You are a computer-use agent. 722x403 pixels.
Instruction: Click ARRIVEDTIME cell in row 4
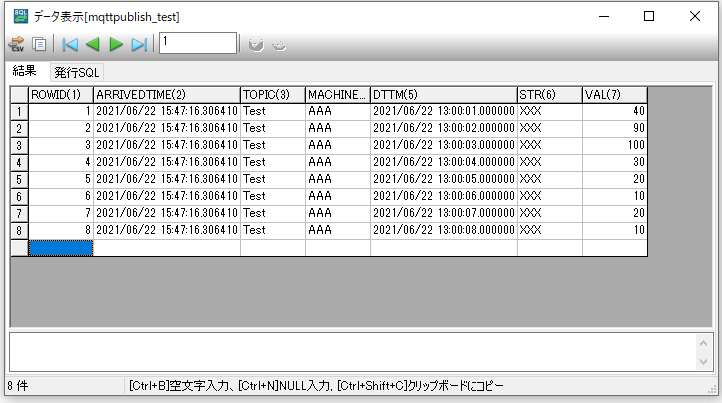tap(167, 163)
